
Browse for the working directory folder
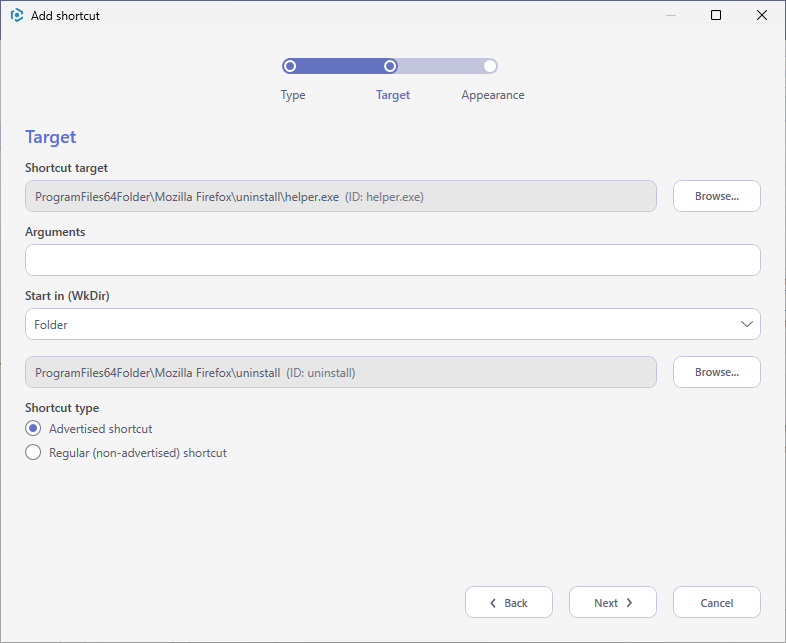tap(716, 372)
